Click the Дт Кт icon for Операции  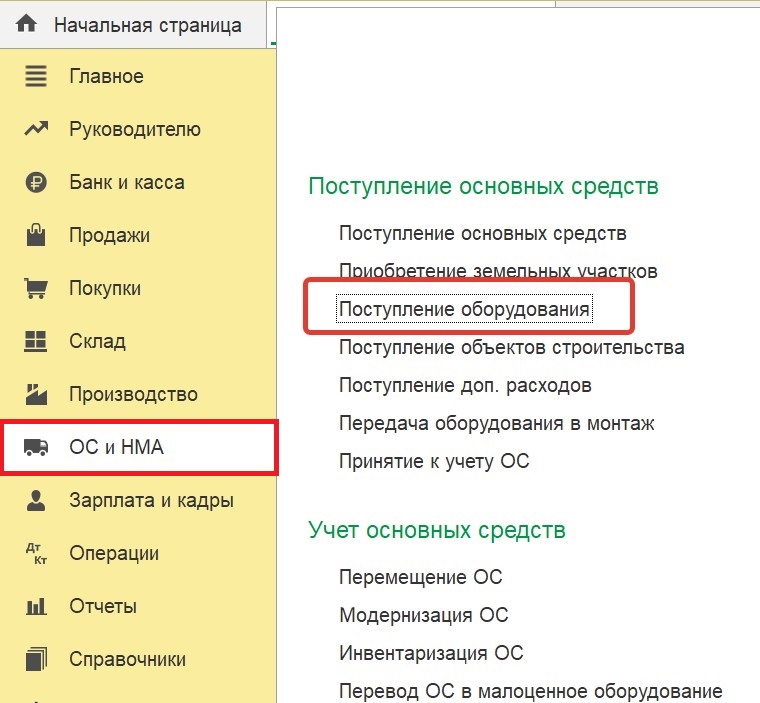pyautogui.click(x=36, y=553)
